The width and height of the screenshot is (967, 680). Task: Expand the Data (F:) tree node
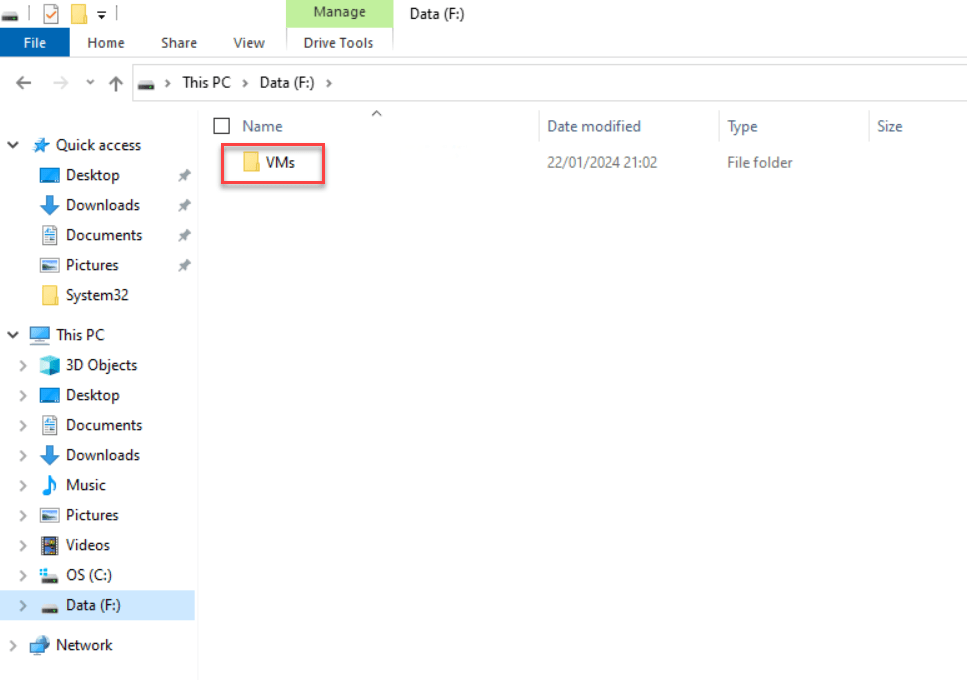pyautogui.click(x=23, y=605)
